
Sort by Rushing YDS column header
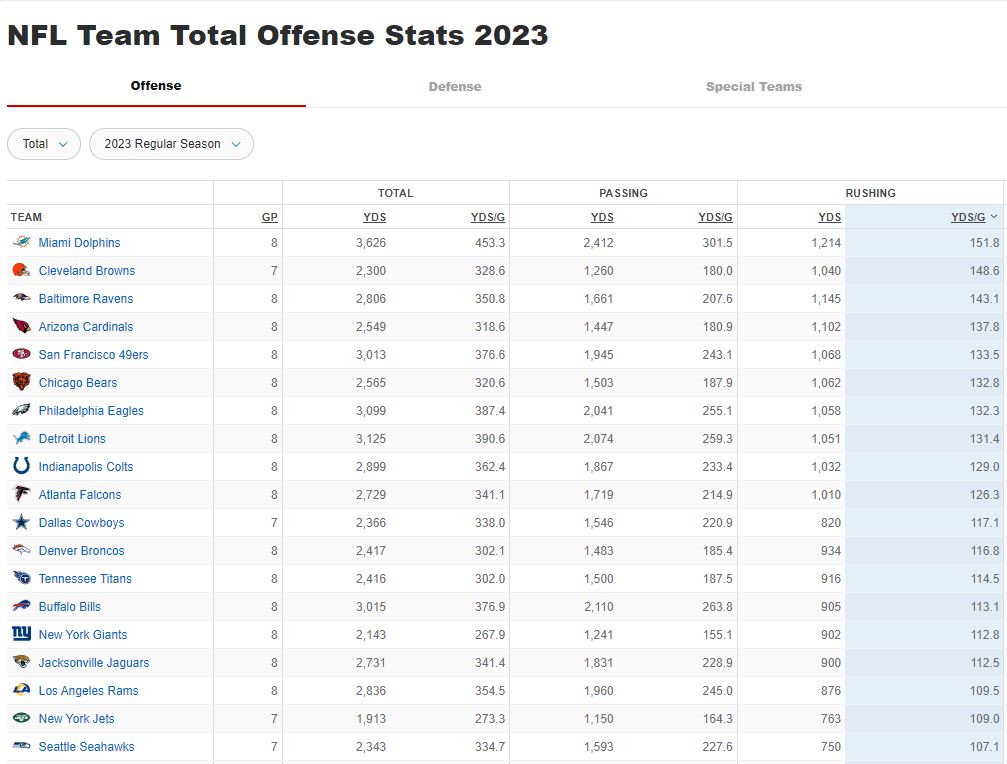point(829,217)
